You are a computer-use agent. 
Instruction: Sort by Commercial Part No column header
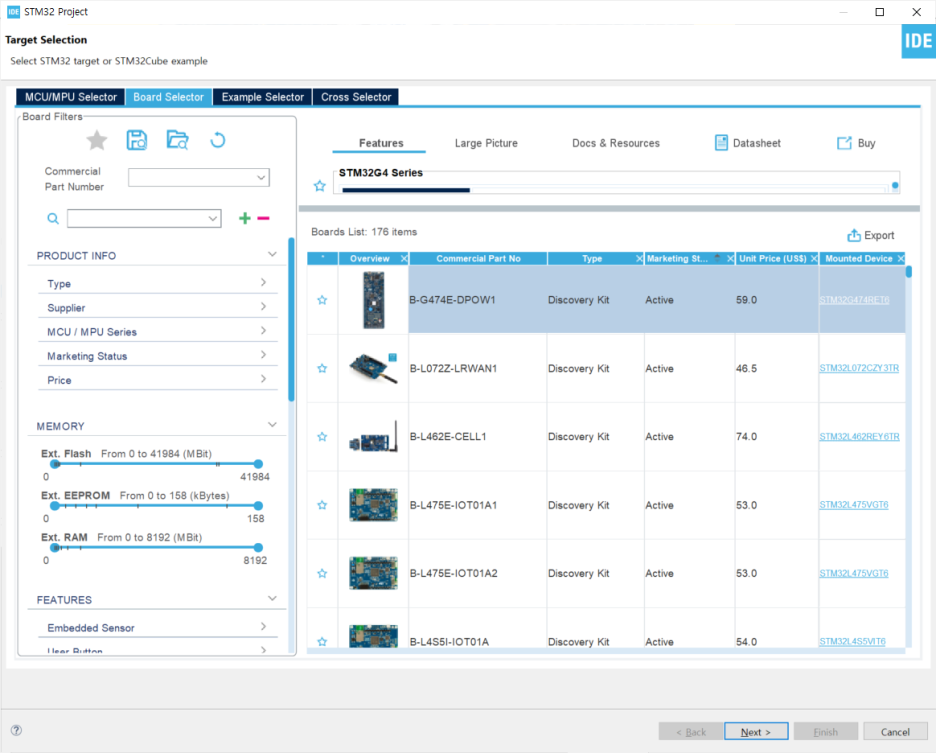(x=478, y=259)
